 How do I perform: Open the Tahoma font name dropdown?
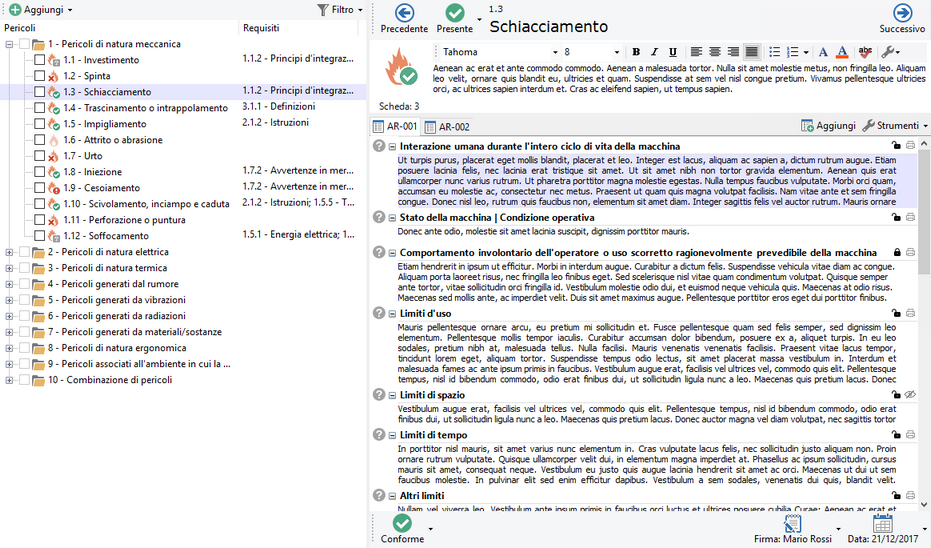pos(554,52)
